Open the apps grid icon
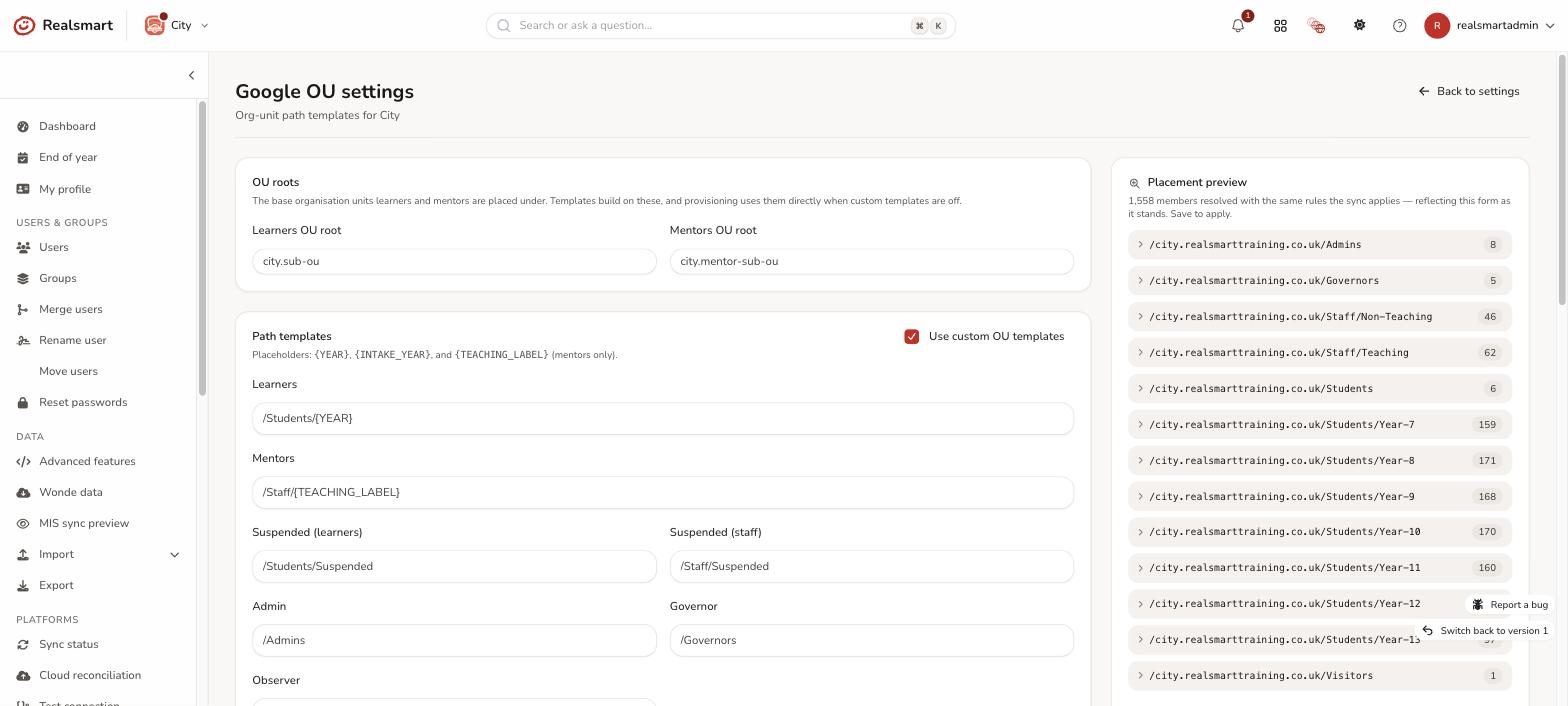The image size is (1568, 706). [x=1280, y=26]
